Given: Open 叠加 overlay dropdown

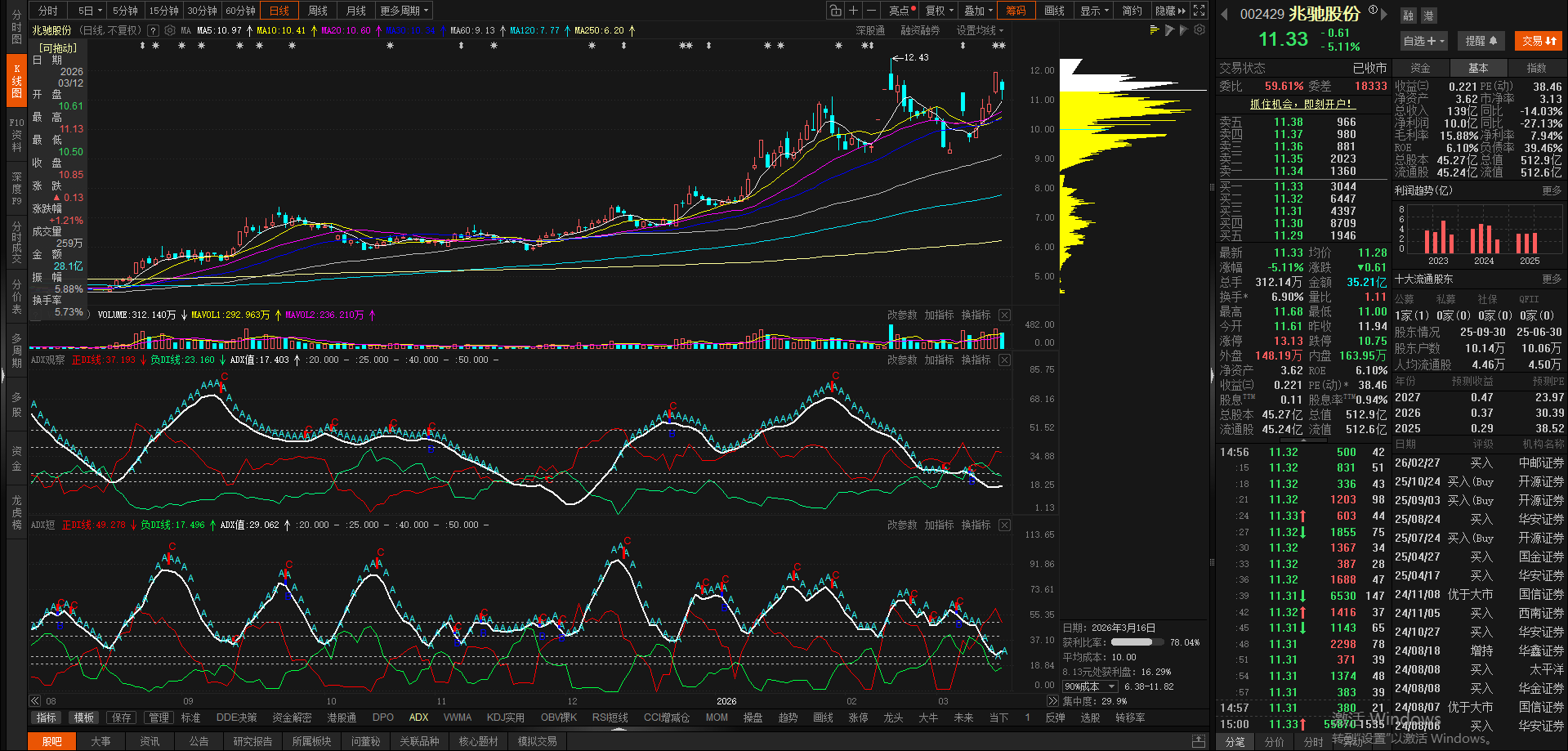Looking at the screenshot, I should click(978, 11).
